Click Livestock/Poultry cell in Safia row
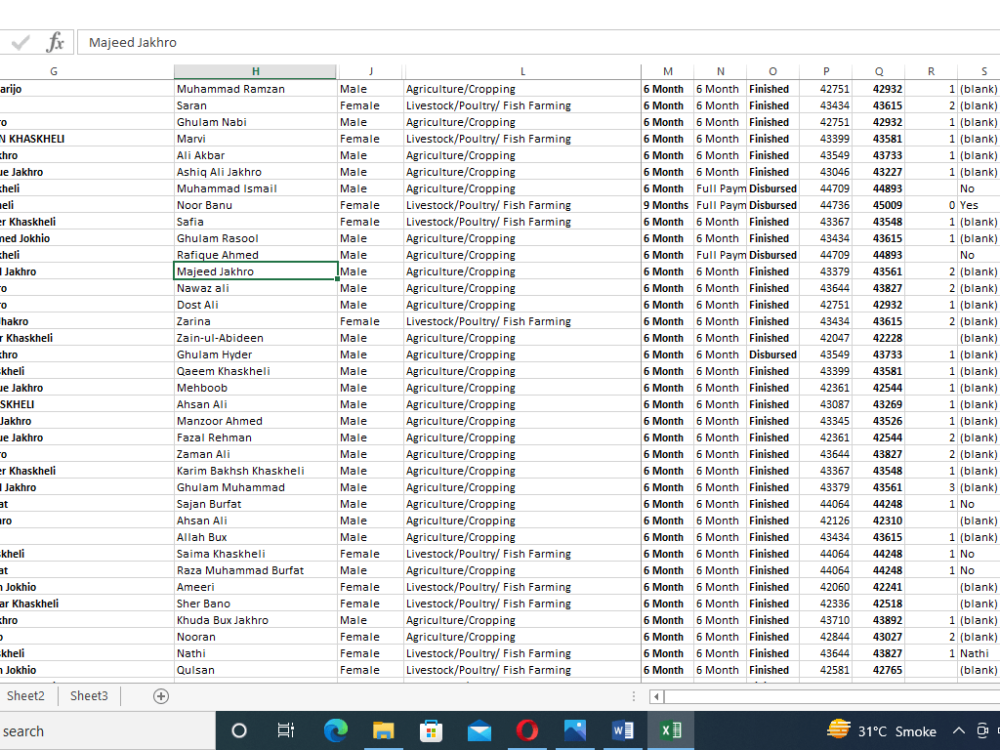Image resolution: width=1000 pixels, height=750 pixels. (x=522, y=222)
